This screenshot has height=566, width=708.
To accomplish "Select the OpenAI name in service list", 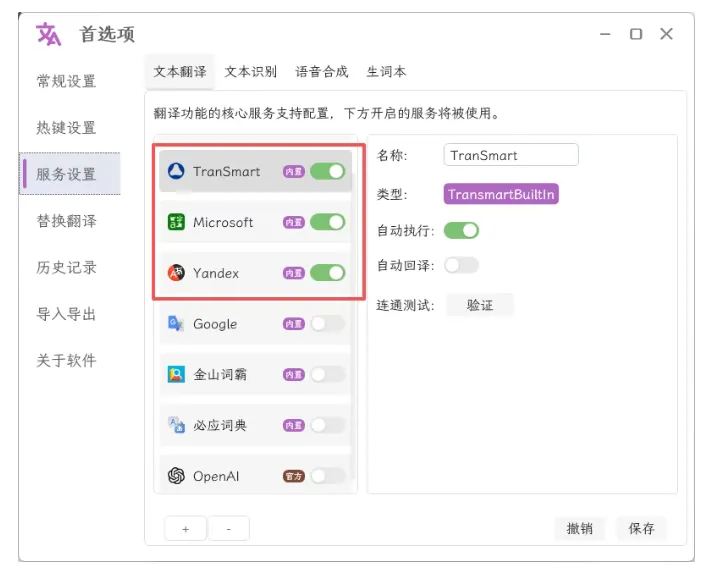I will (x=216, y=476).
